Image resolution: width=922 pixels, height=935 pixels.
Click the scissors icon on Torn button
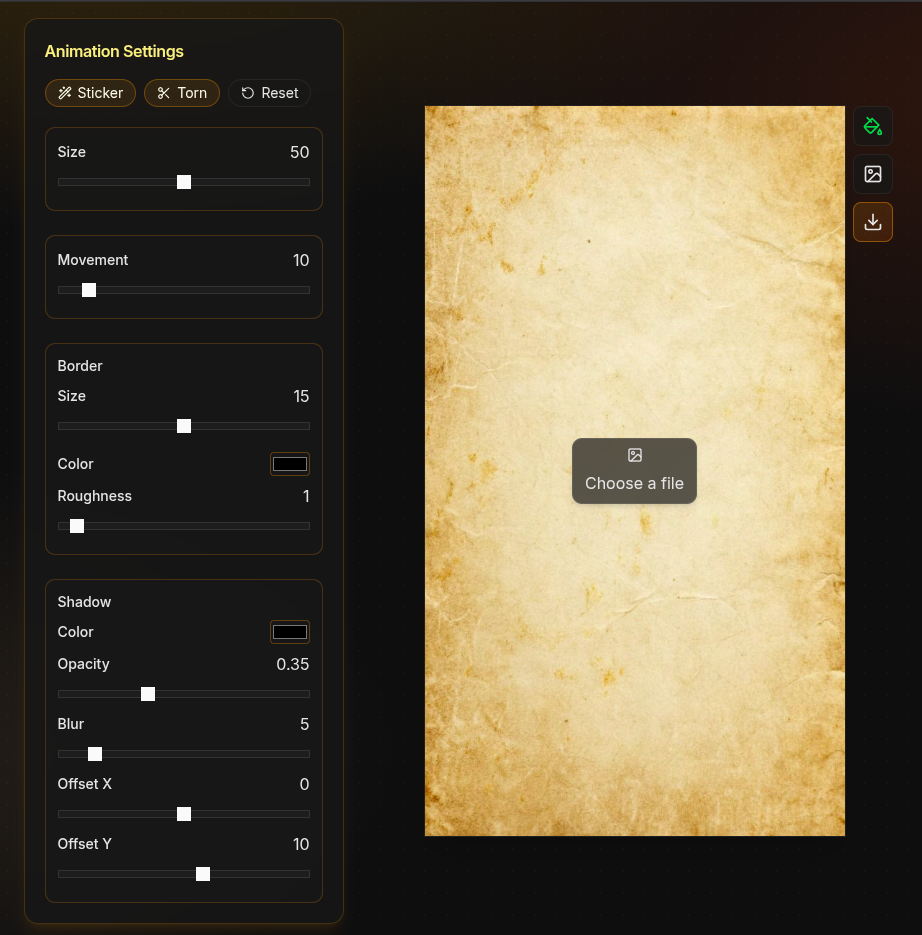(161, 92)
